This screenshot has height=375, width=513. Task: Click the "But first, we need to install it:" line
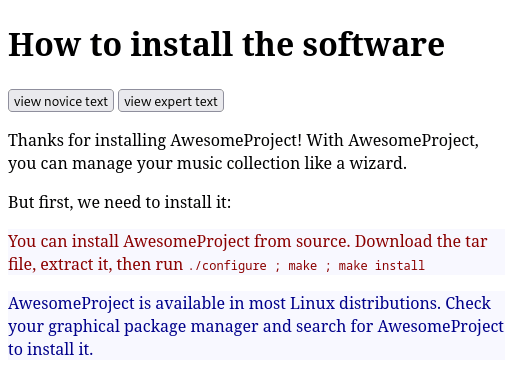(119, 202)
